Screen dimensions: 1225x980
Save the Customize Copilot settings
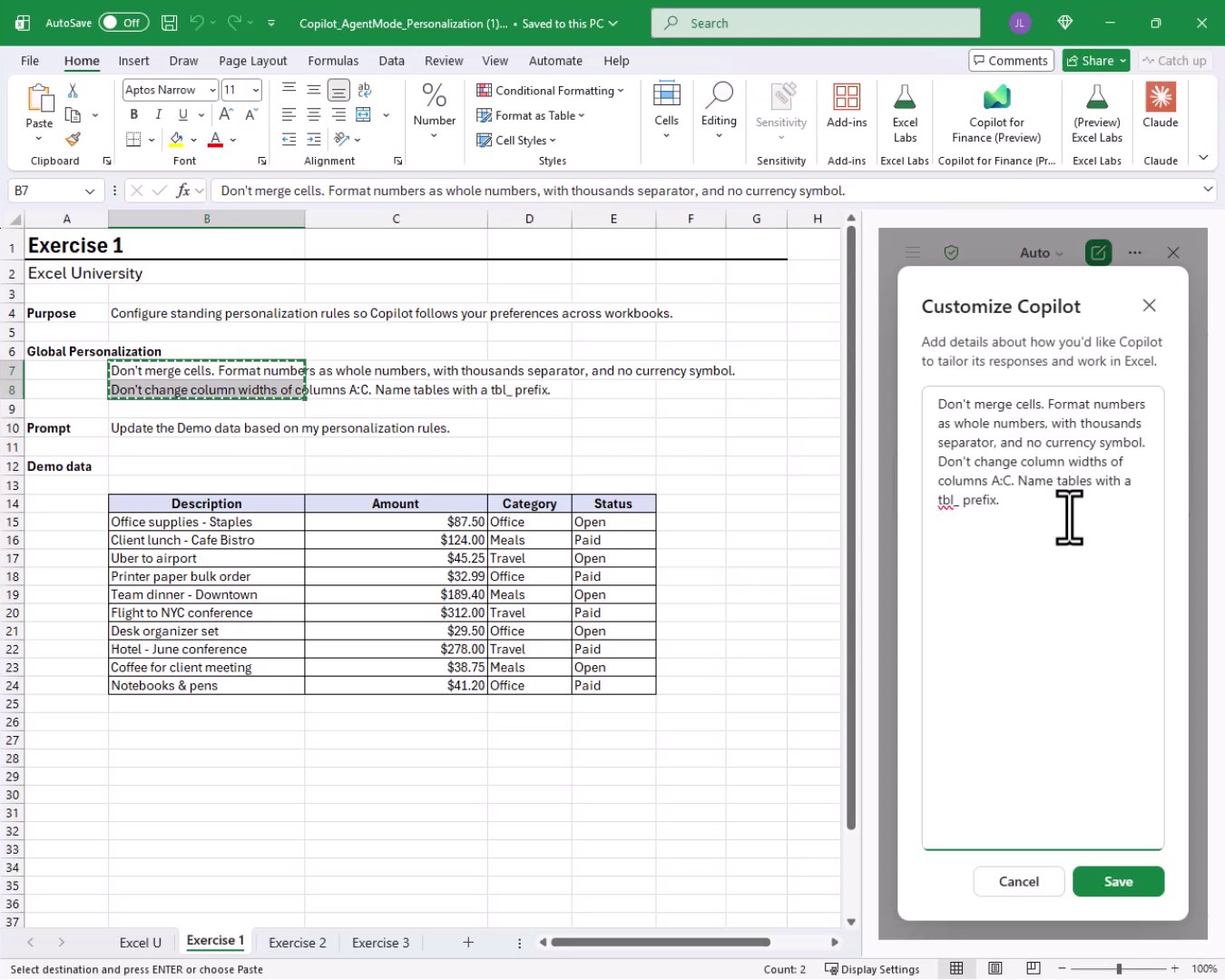point(1118,882)
